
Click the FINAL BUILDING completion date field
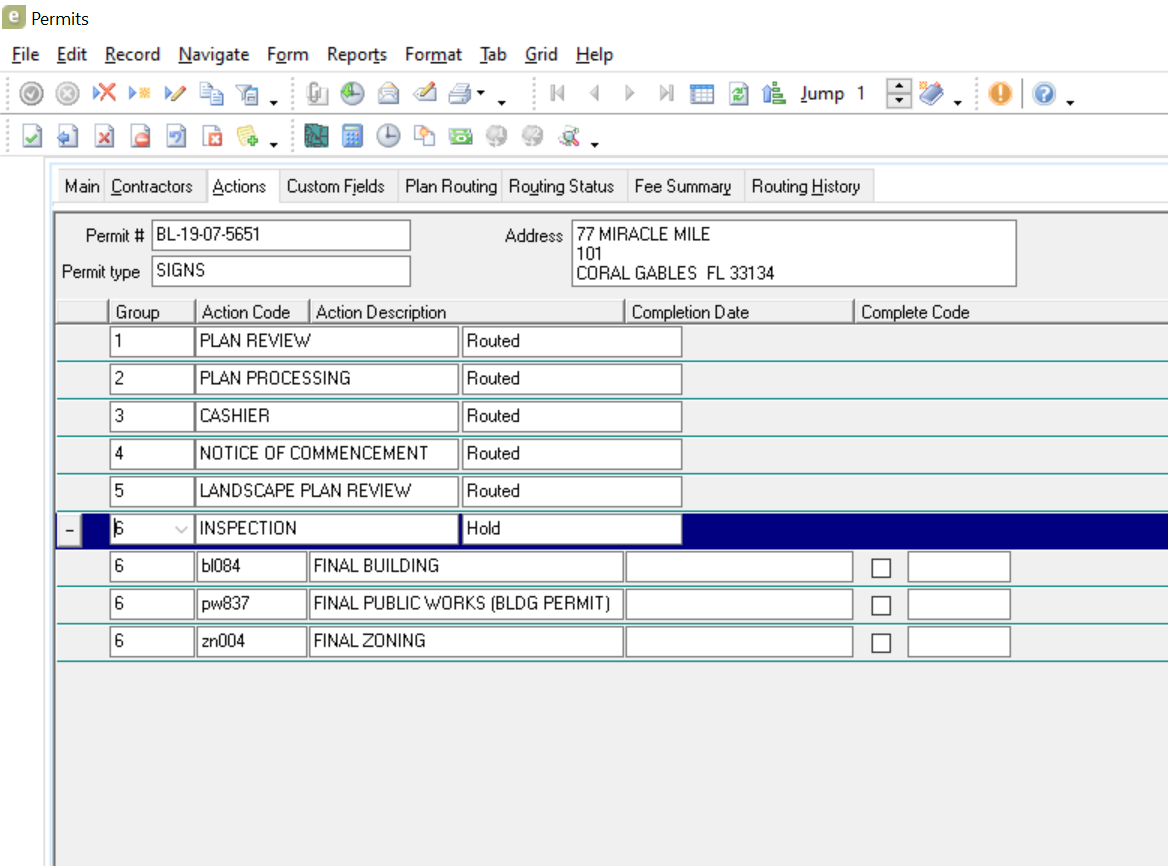click(739, 566)
